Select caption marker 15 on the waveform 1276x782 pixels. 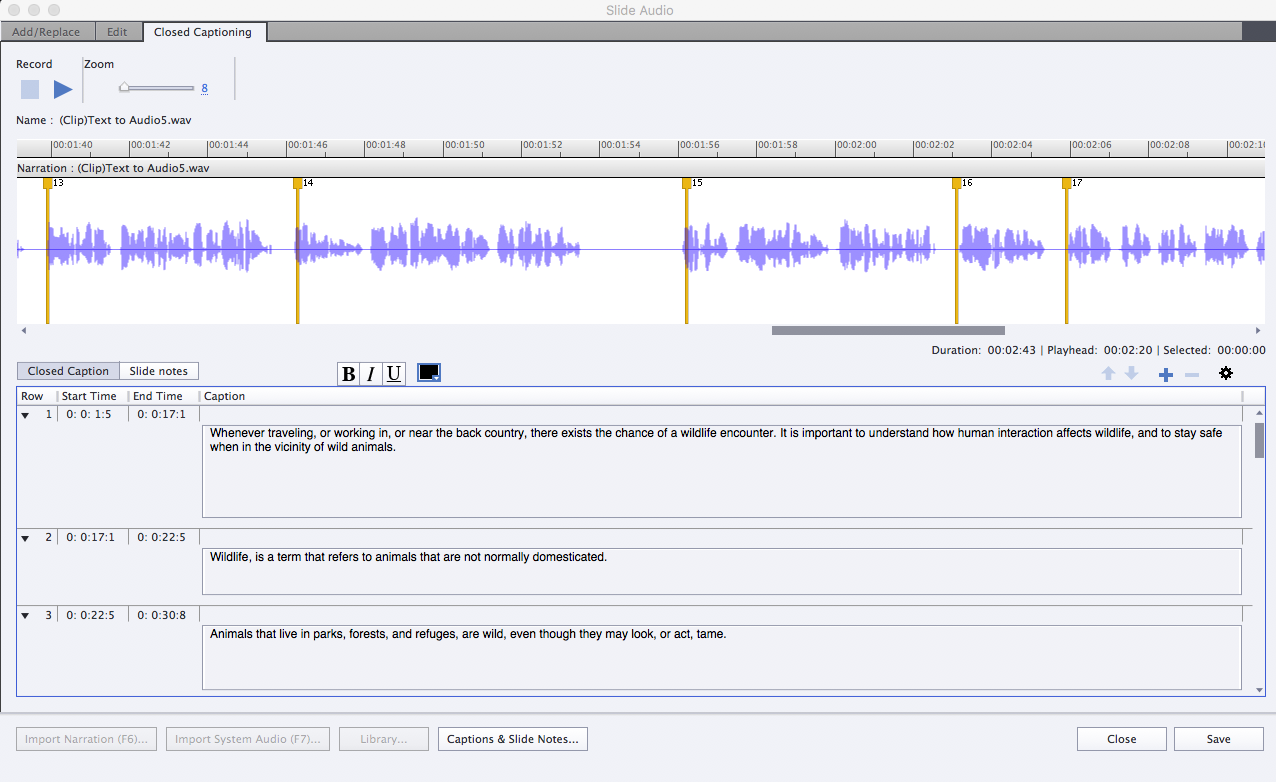(686, 183)
